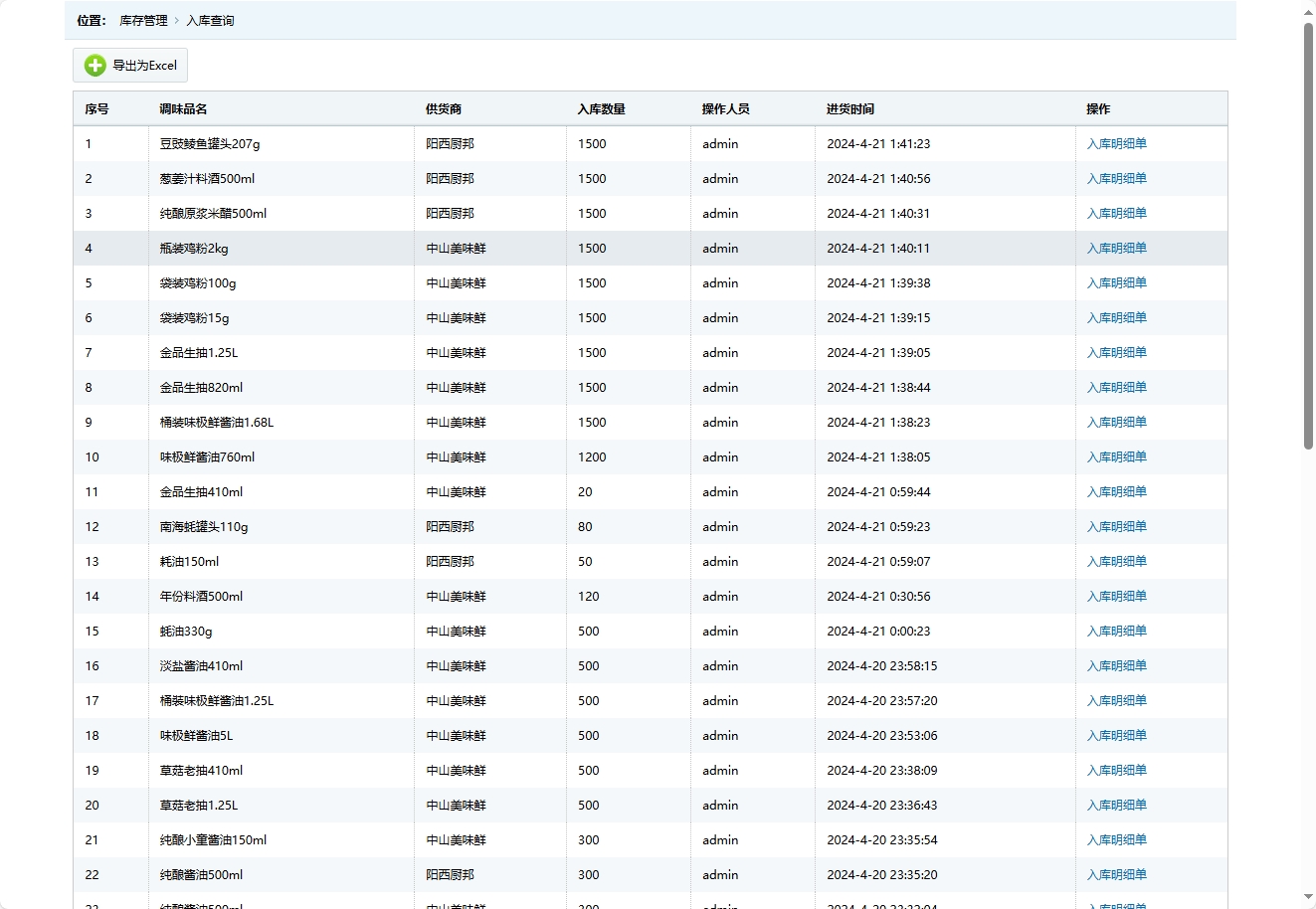
Task: Select 入库查询 breadcrumb item
Action: tap(210, 21)
